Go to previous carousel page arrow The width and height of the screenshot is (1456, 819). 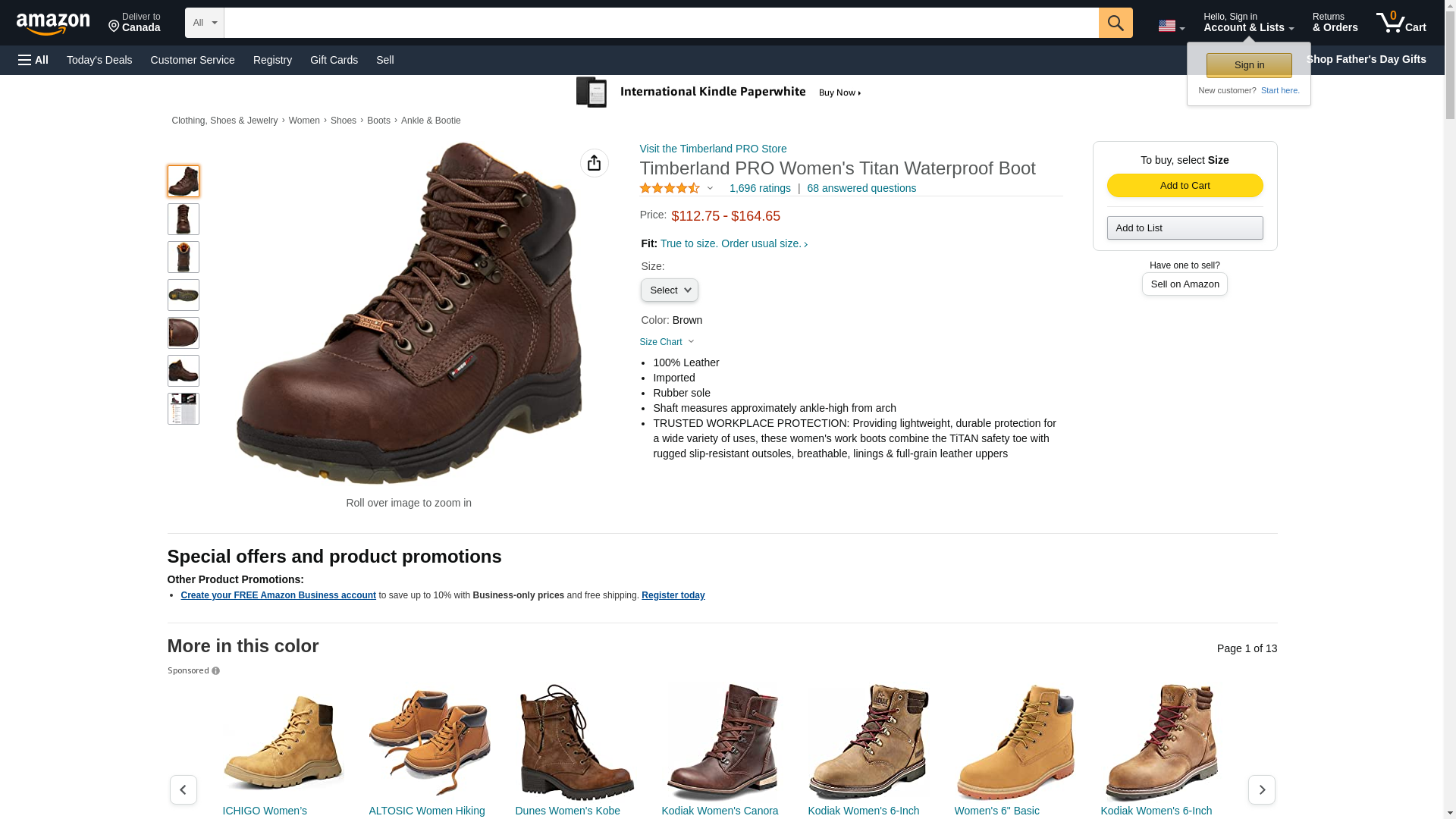click(x=183, y=789)
